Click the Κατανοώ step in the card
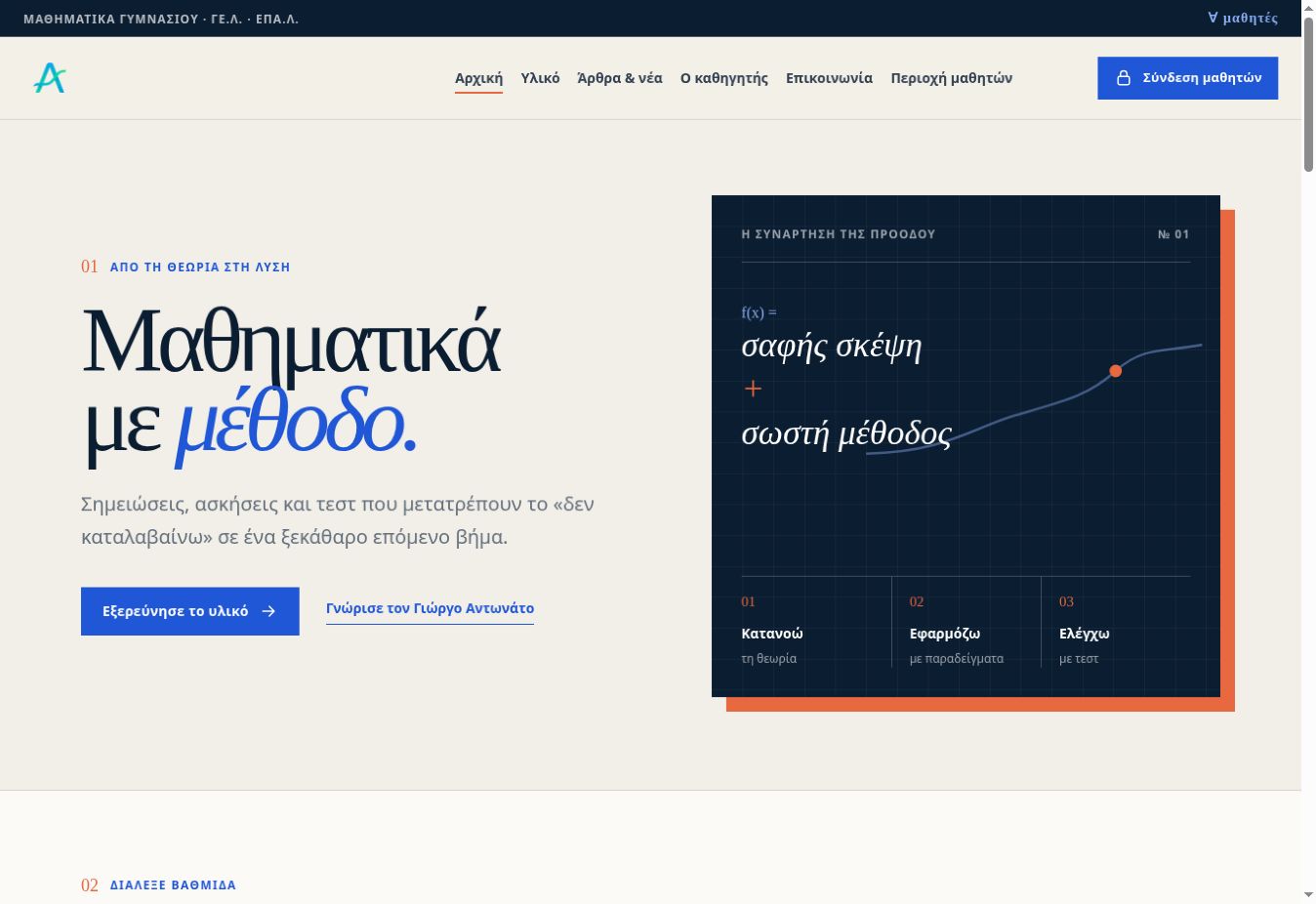This screenshot has width=1316, height=904. coord(772,634)
